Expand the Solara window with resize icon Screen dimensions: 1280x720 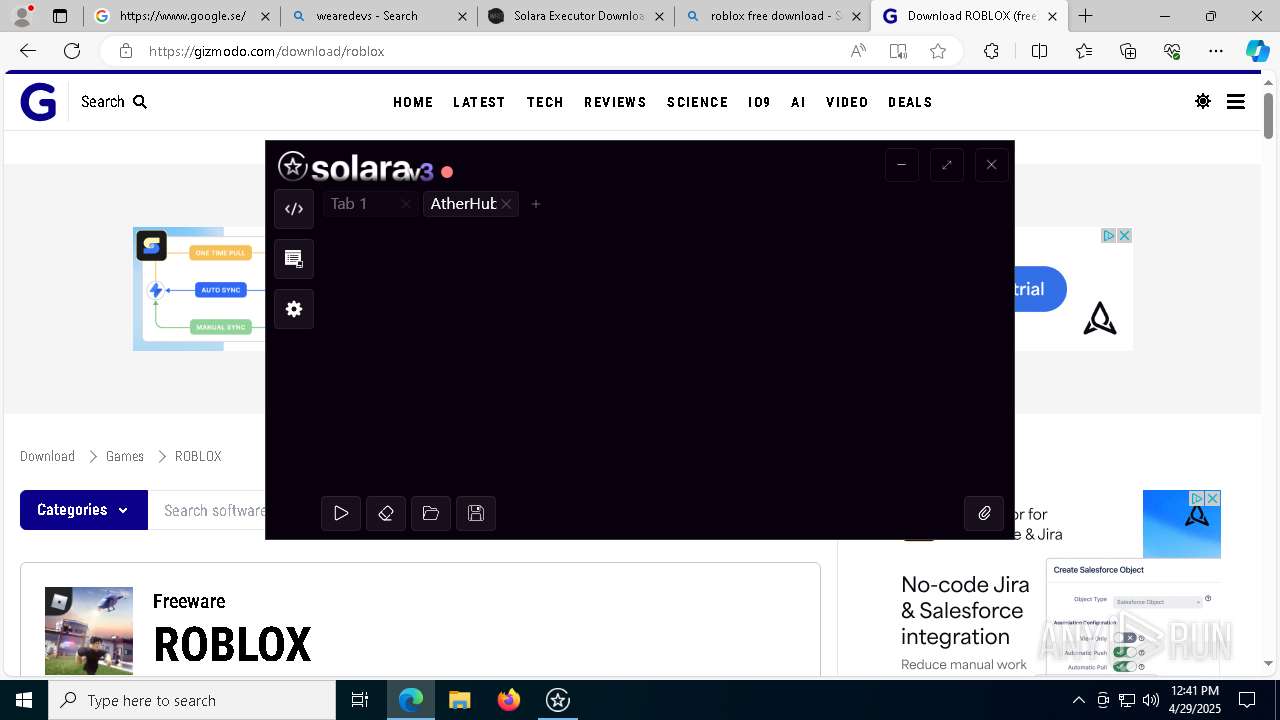(x=946, y=165)
